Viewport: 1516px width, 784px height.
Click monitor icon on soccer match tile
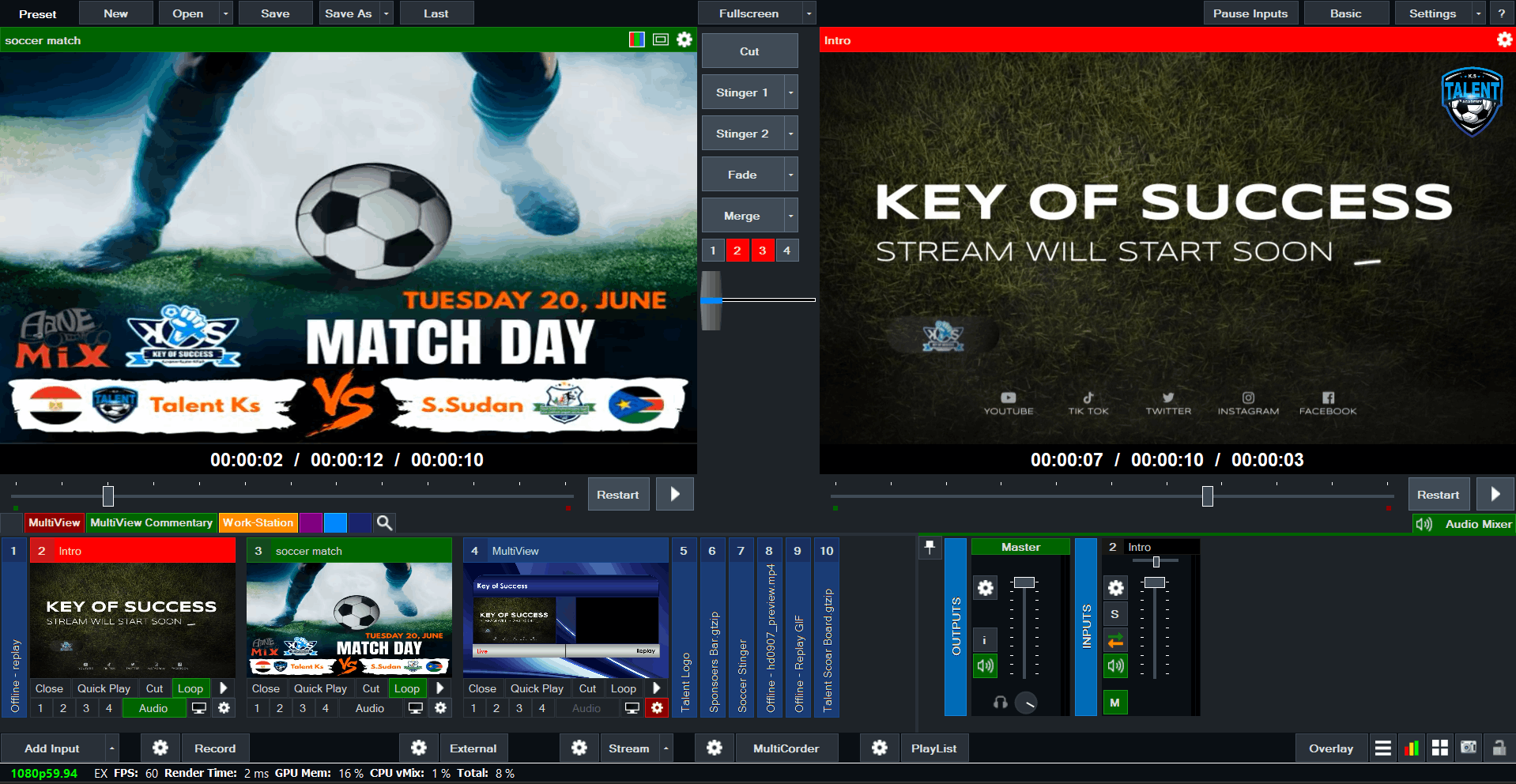point(416,708)
